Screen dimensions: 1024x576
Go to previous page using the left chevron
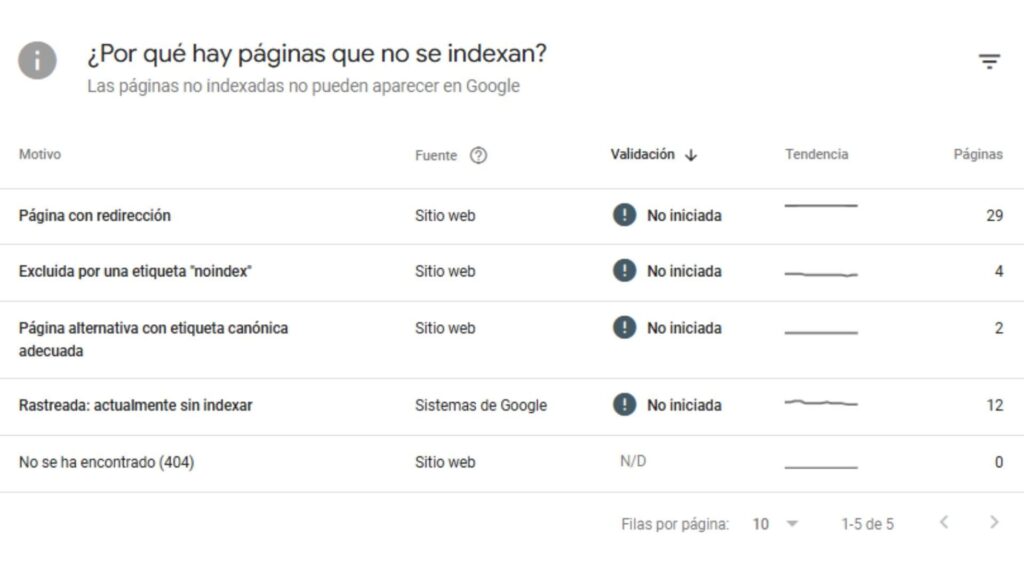click(x=945, y=523)
